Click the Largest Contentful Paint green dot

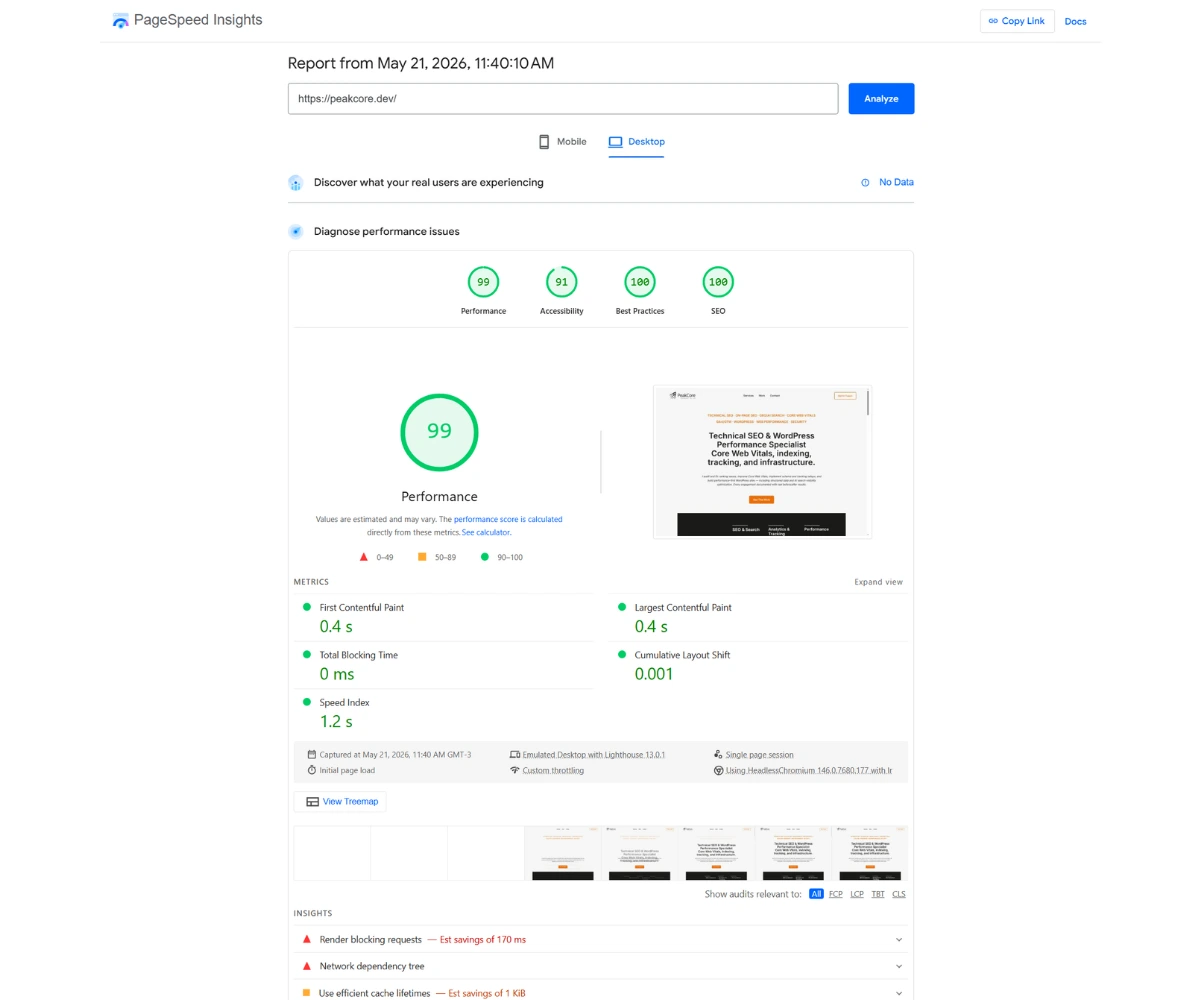tap(622, 607)
